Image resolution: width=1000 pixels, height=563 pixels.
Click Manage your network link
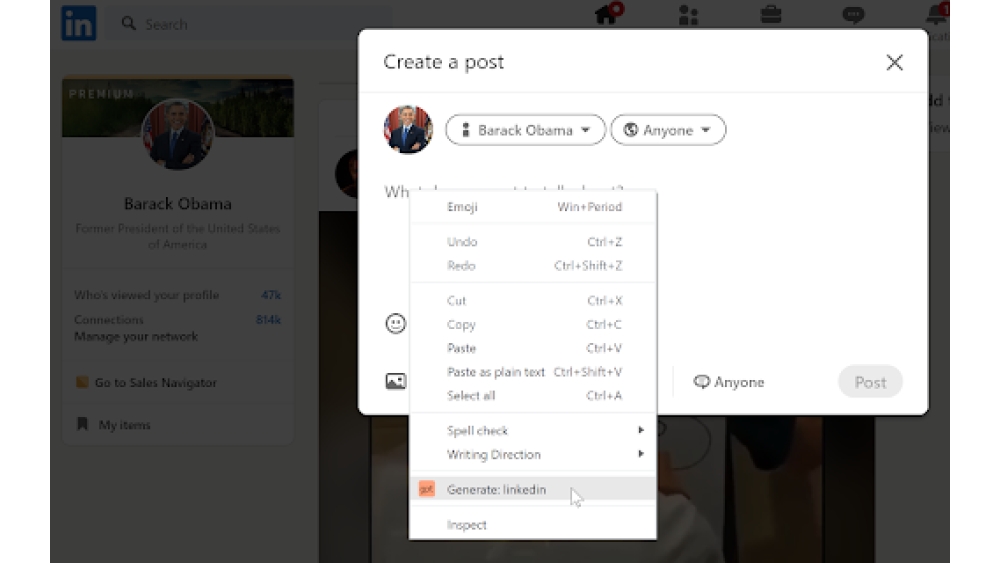pos(136,336)
